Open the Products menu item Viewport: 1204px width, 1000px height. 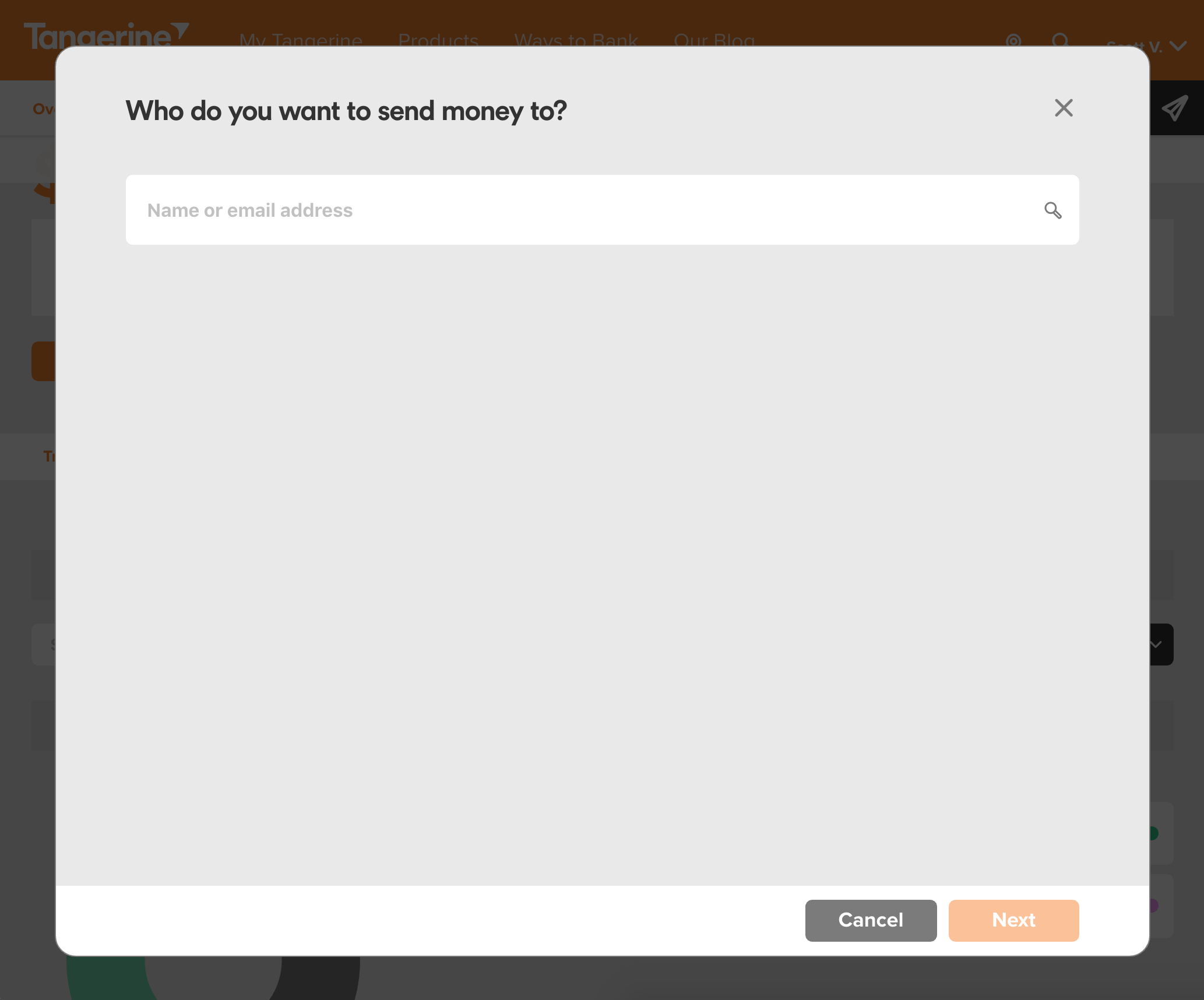pyautogui.click(x=438, y=40)
